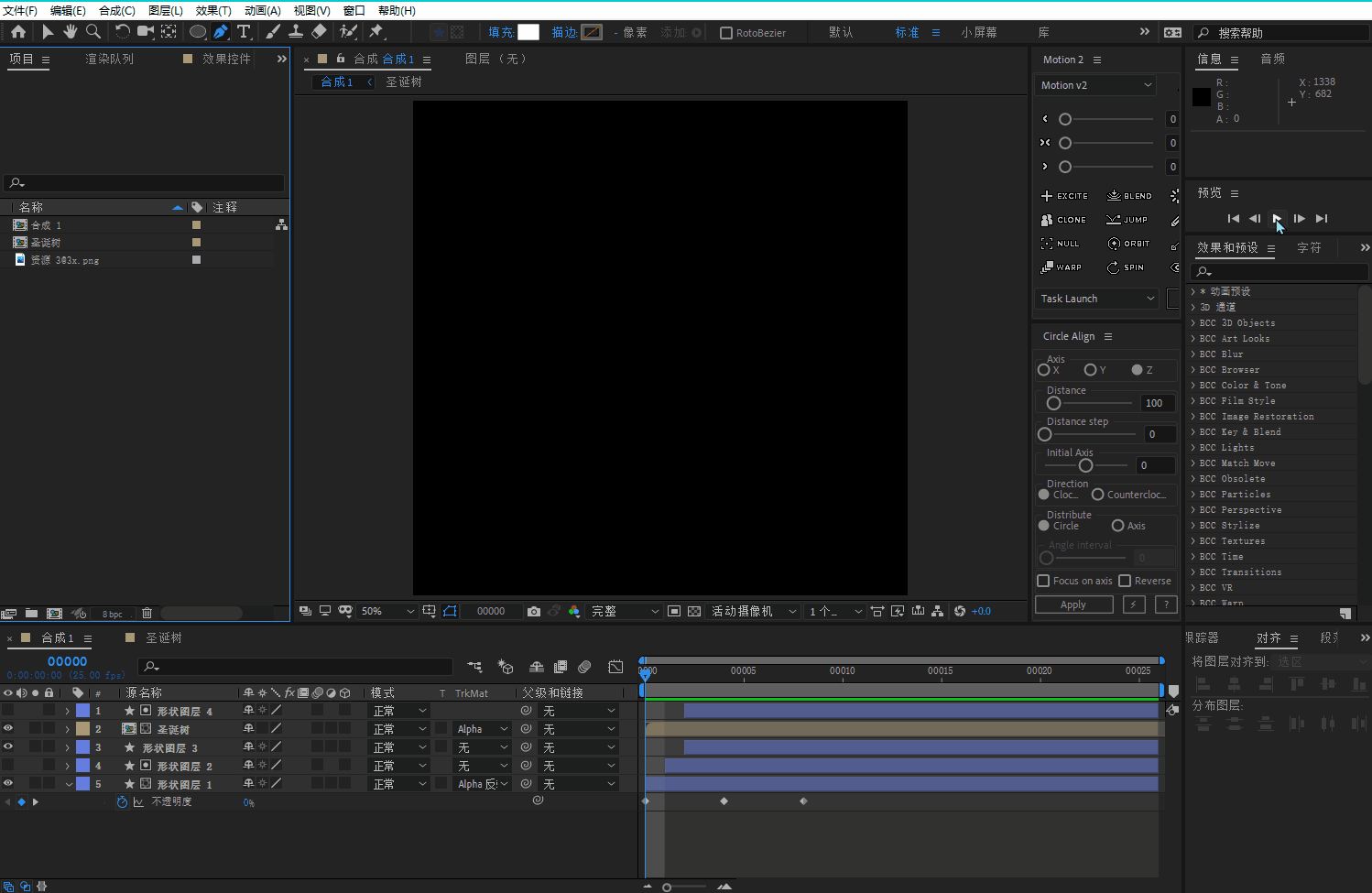This screenshot has height=893, width=1372.
Task: Enable the RotoBezier checkbox
Action: click(726, 33)
